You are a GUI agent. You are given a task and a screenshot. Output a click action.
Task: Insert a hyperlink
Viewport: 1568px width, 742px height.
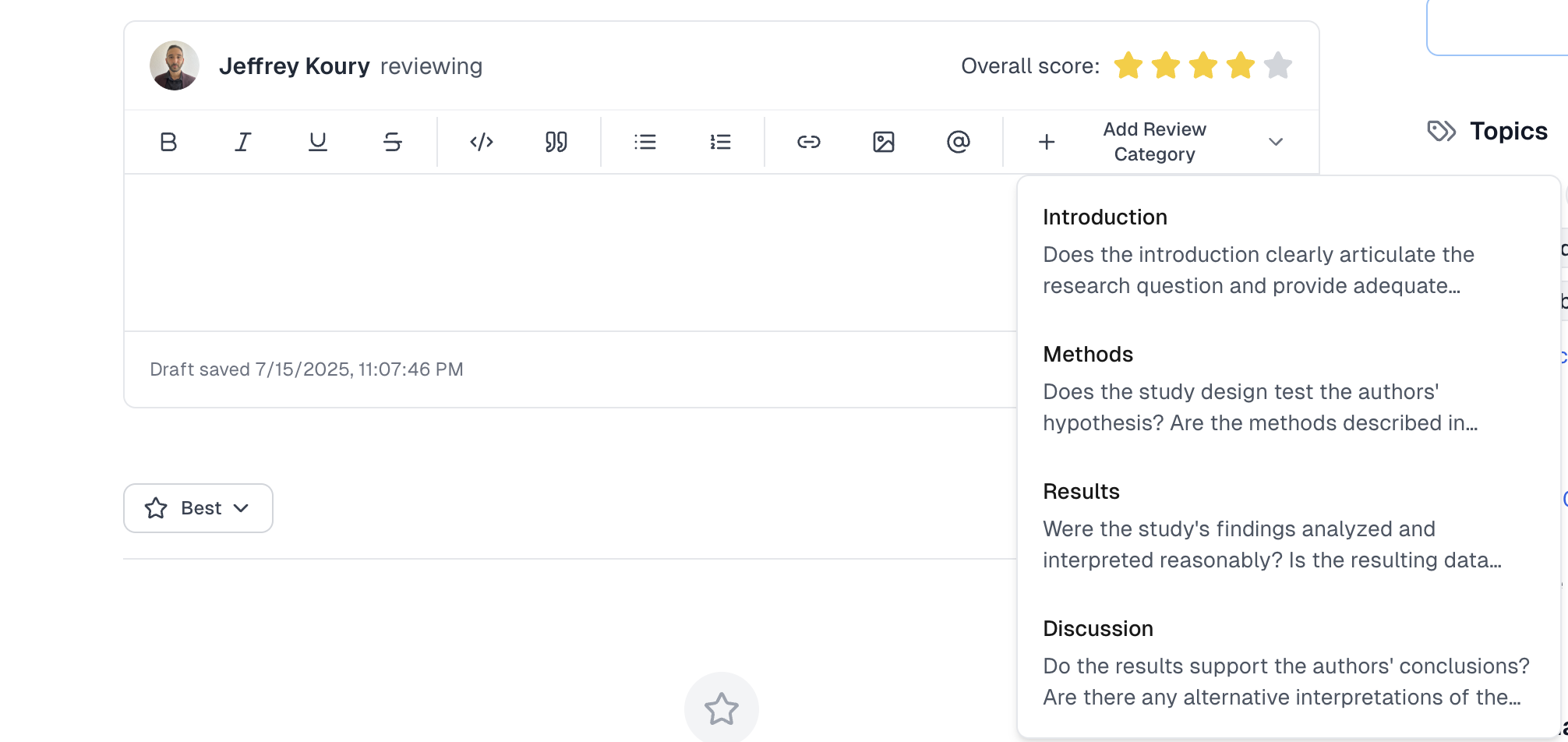click(x=808, y=142)
